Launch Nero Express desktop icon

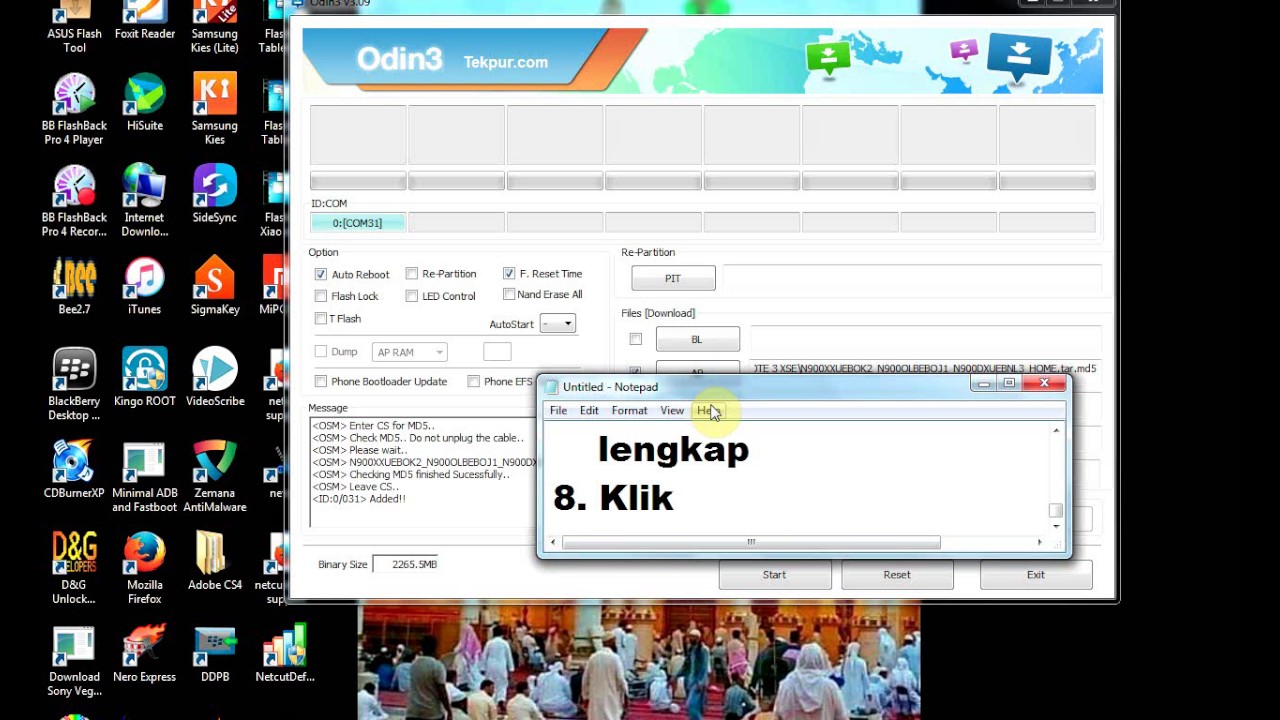[x=144, y=654]
